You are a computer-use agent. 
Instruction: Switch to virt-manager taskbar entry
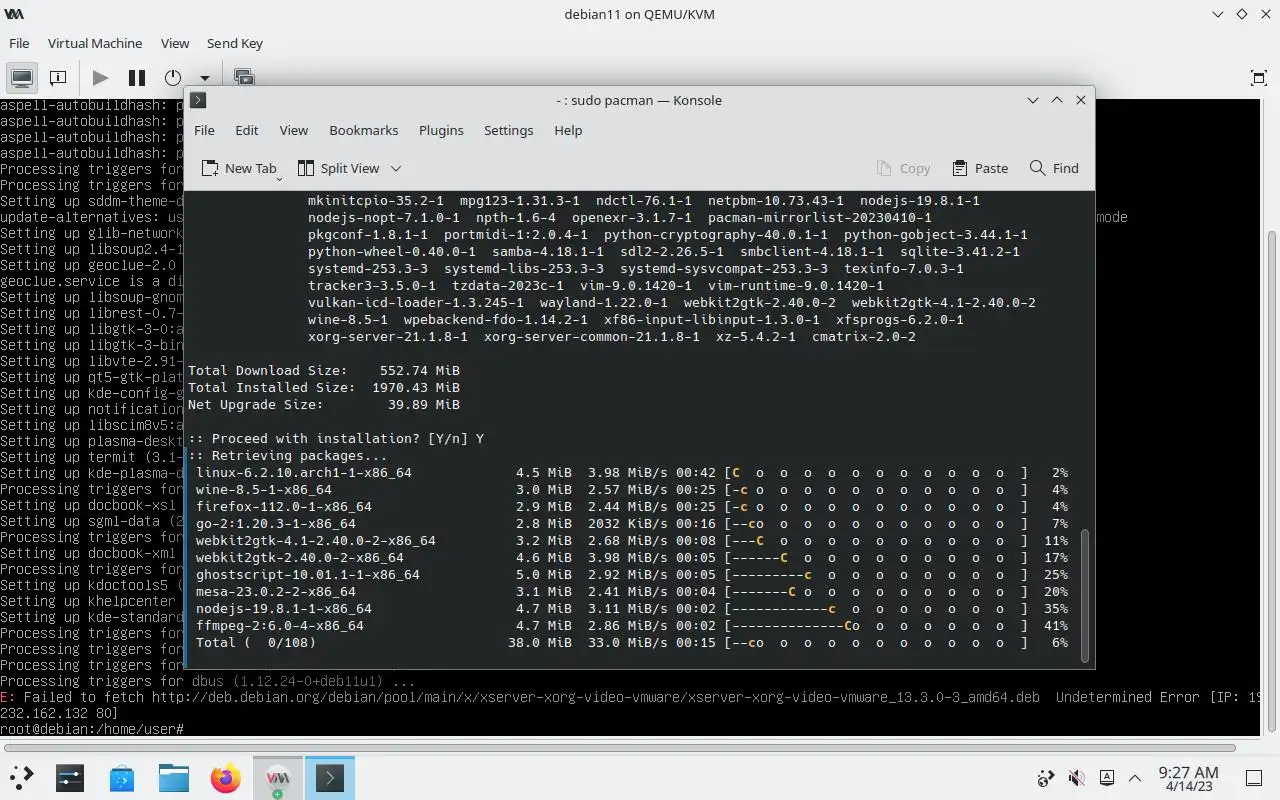point(278,777)
